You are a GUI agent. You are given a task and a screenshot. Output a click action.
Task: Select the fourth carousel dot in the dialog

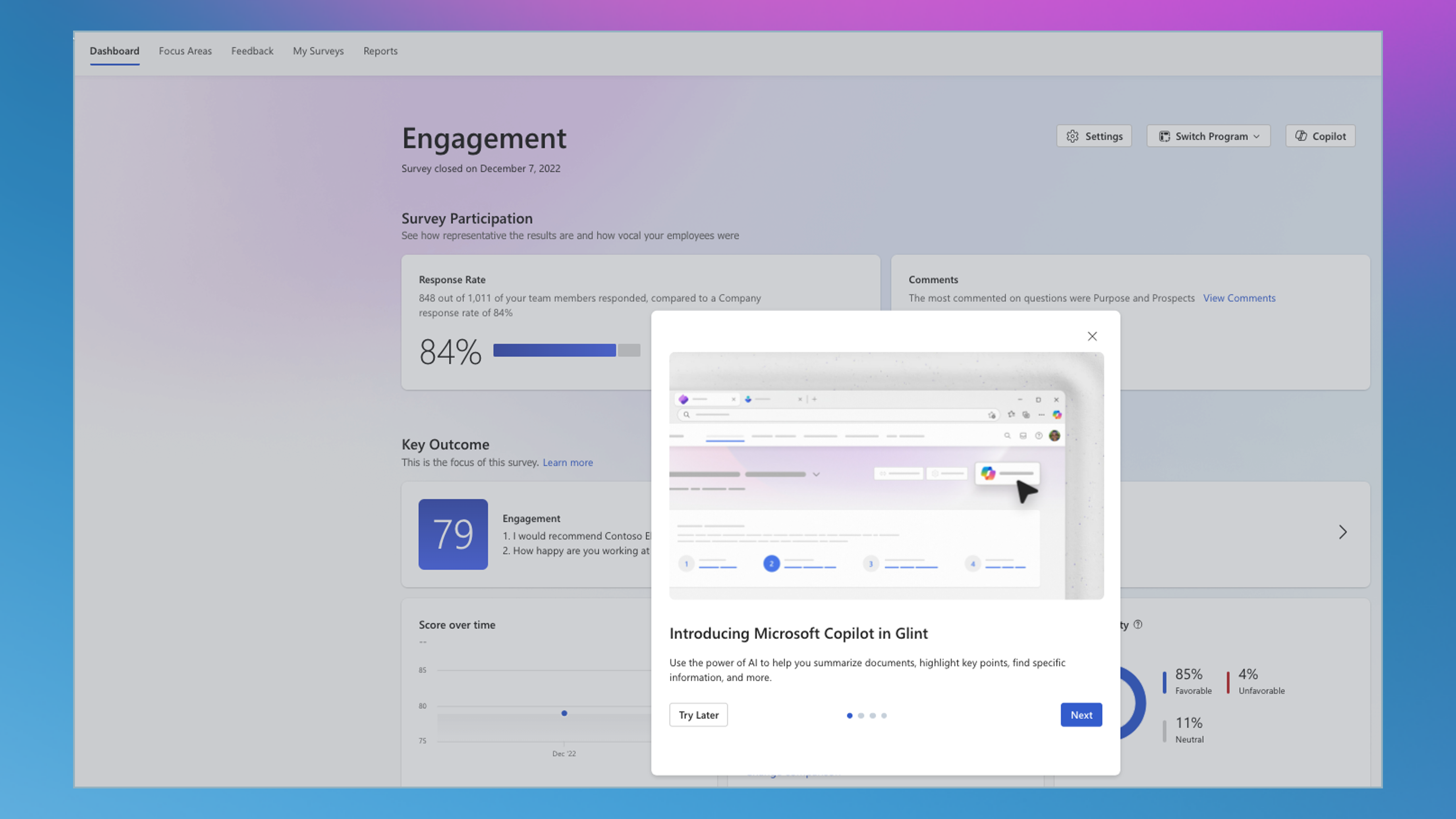pyautogui.click(x=883, y=716)
